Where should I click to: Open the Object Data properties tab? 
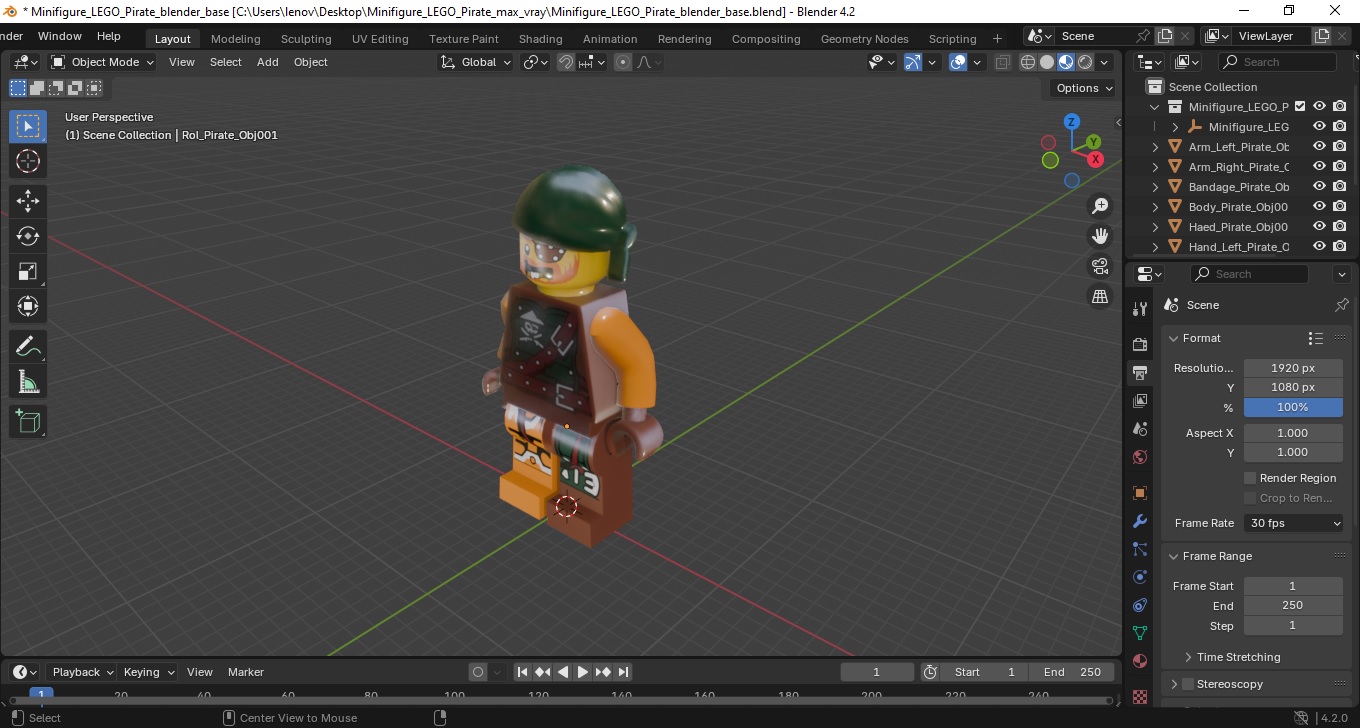pyautogui.click(x=1140, y=633)
